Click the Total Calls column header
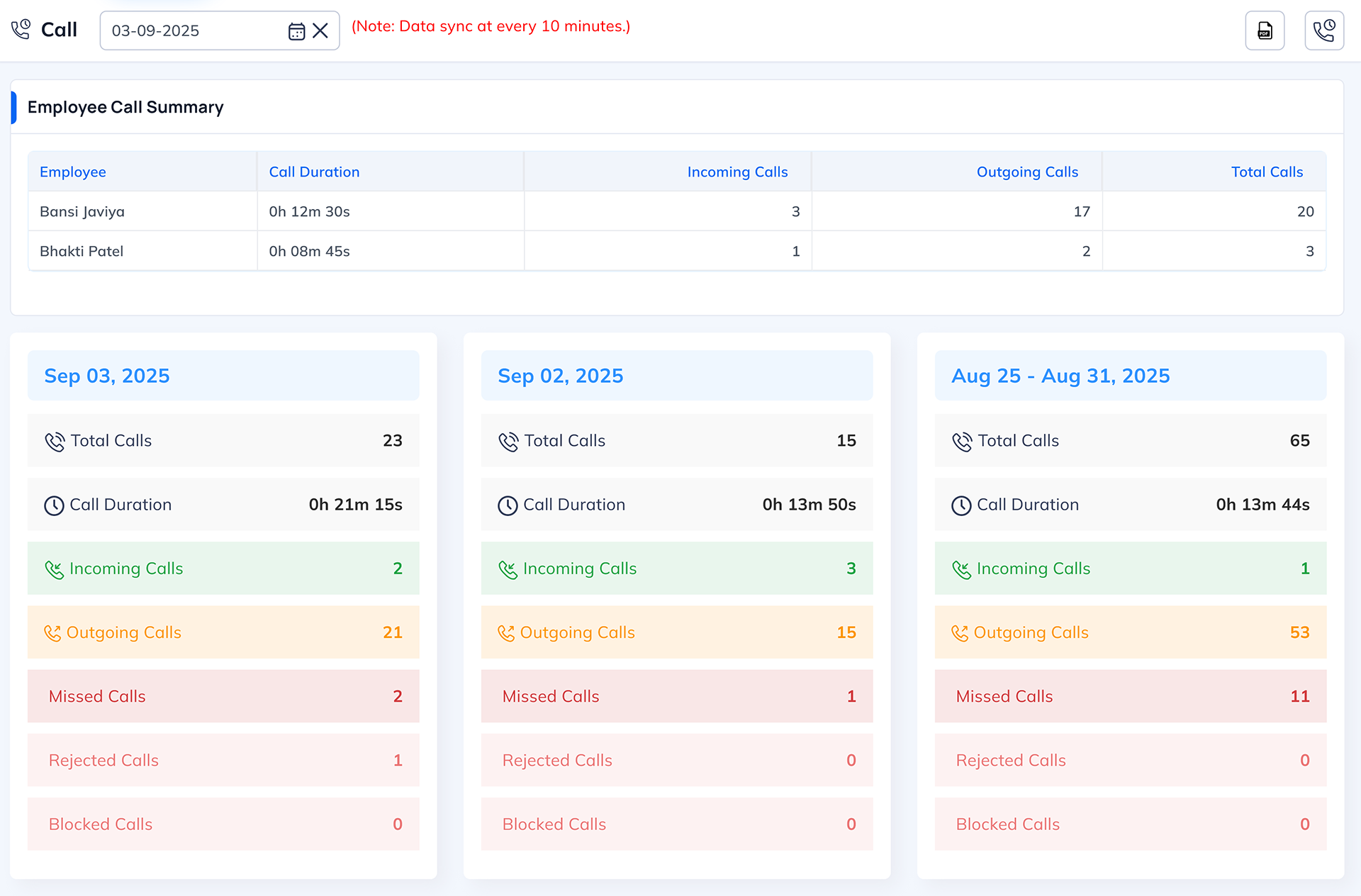This screenshot has width=1361, height=896. pyautogui.click(x=1267, y=172)
